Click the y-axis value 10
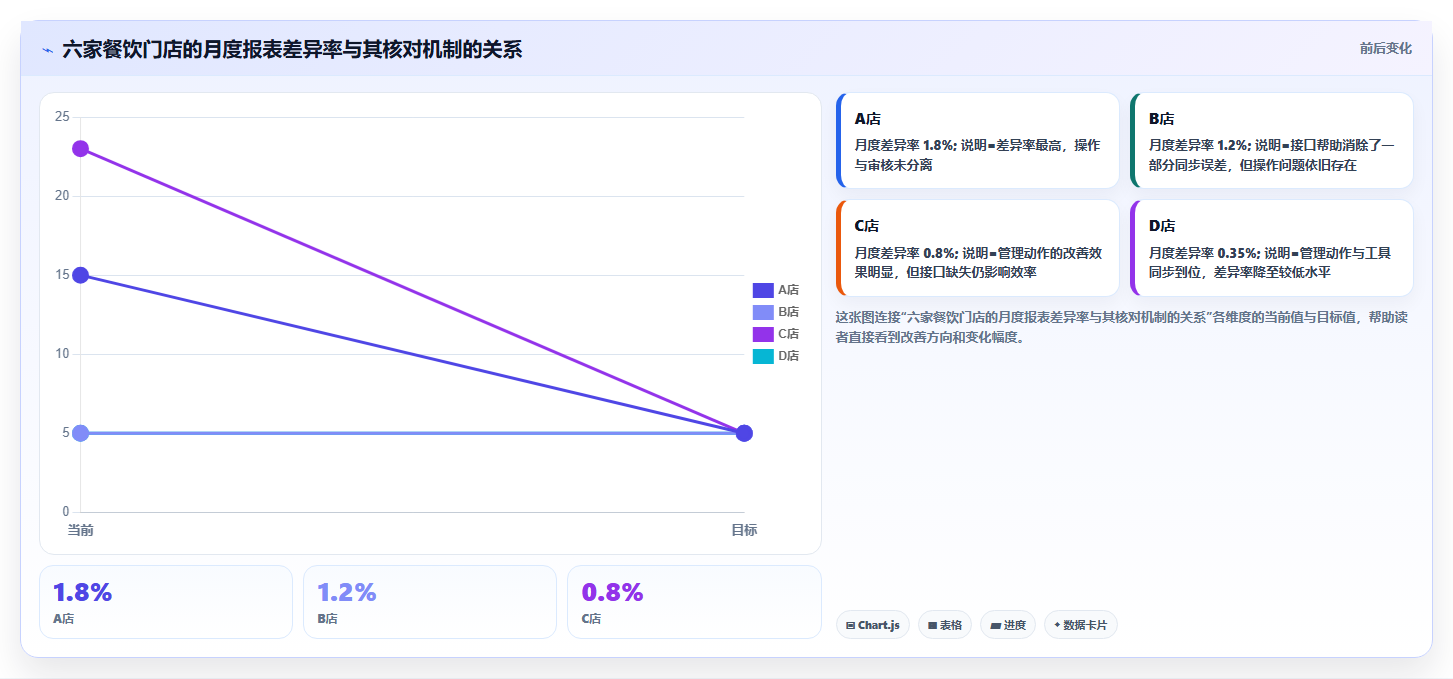 pyautogui.click(x=62, y=354)
